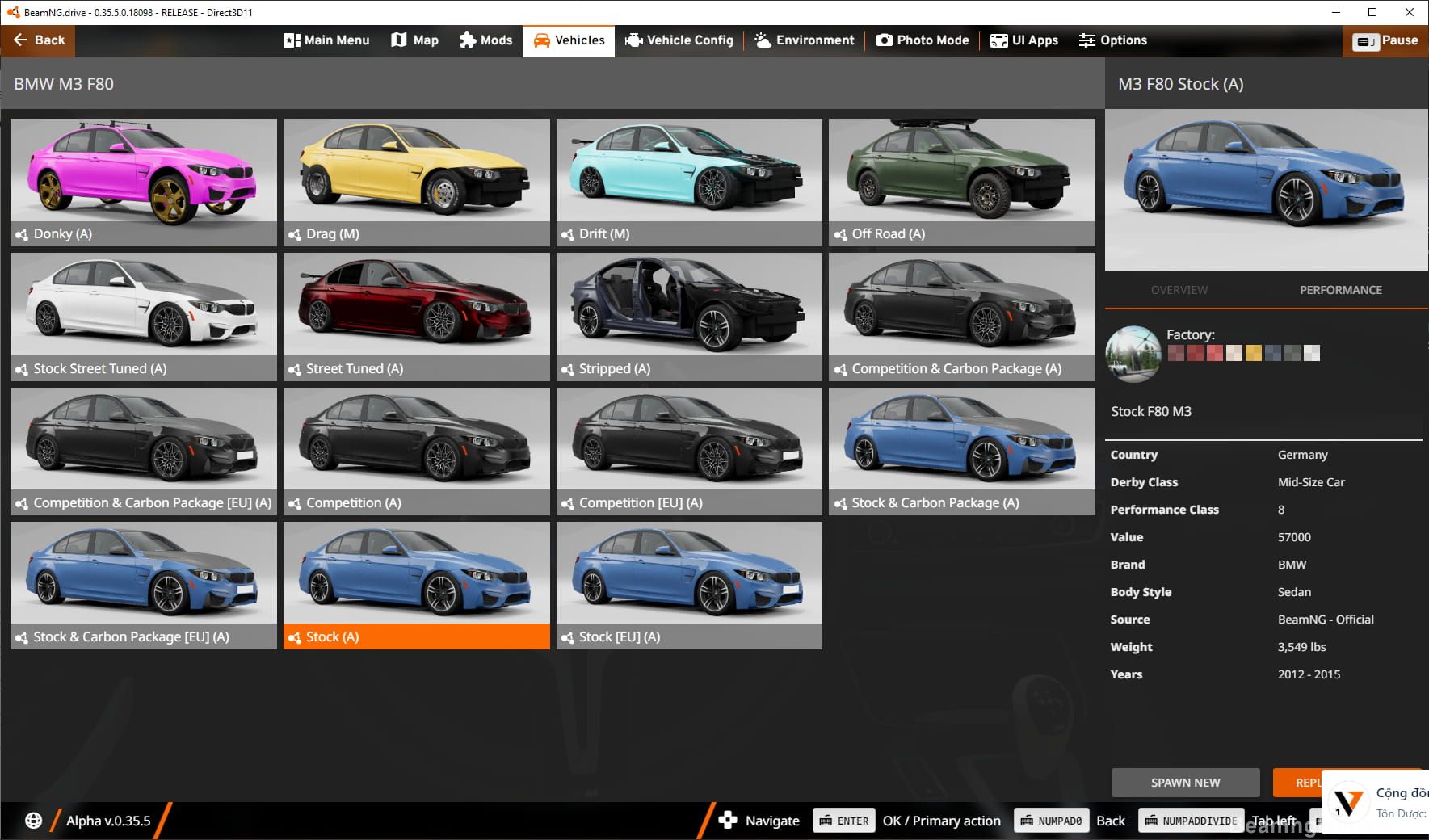1429x840 pixels.
Task: Click the Source value BeamNG - Official
Action: tap(1326, 619)
